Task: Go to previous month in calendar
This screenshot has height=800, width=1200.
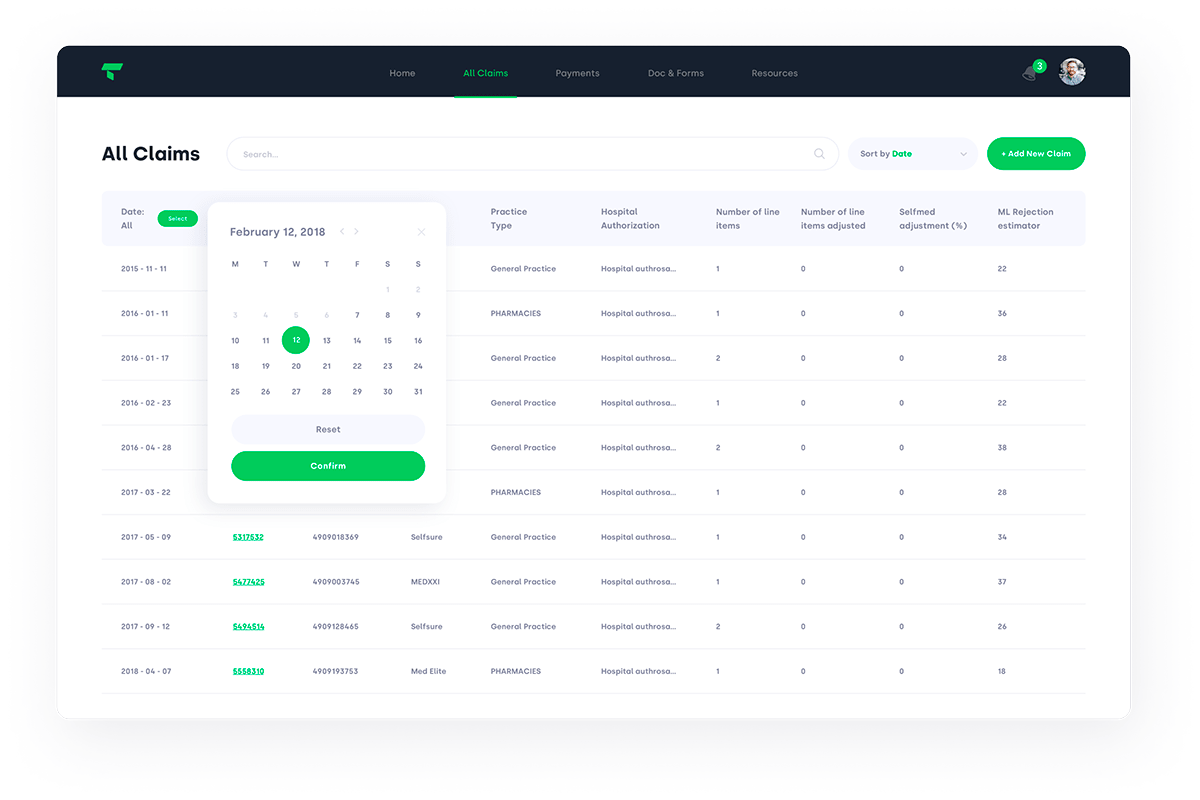Action: 342,232
